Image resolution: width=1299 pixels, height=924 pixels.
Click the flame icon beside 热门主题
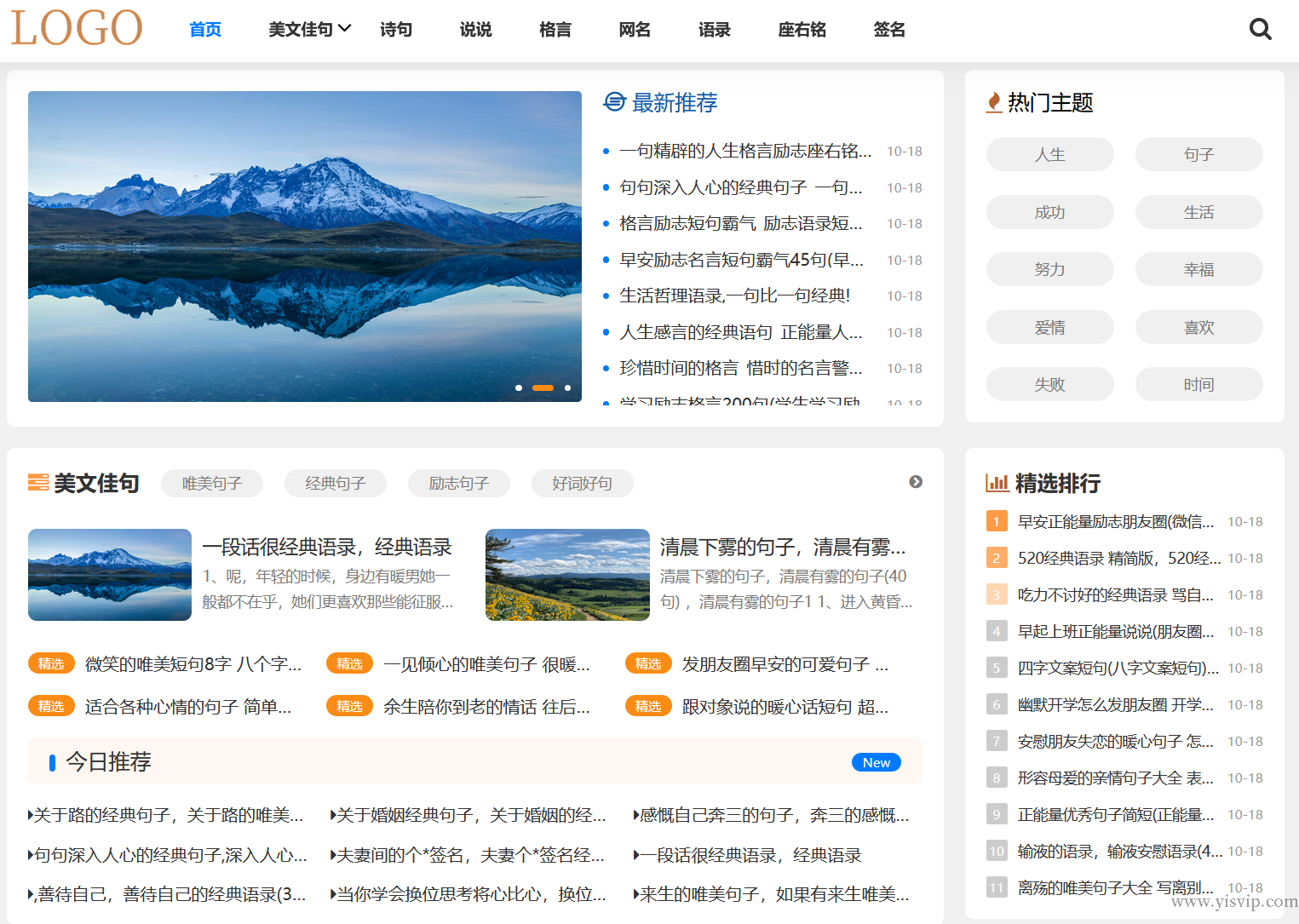pyautogui.click(x=992, y=102)
